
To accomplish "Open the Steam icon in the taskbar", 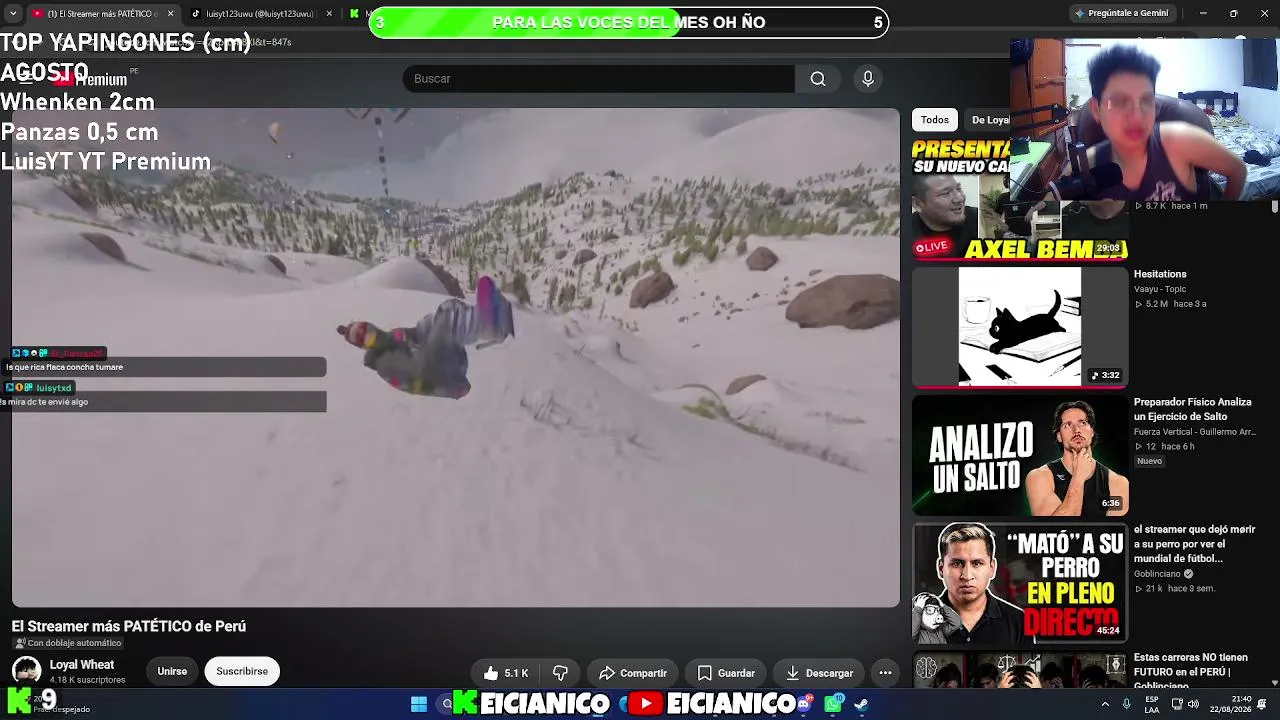I will [861, 704].
